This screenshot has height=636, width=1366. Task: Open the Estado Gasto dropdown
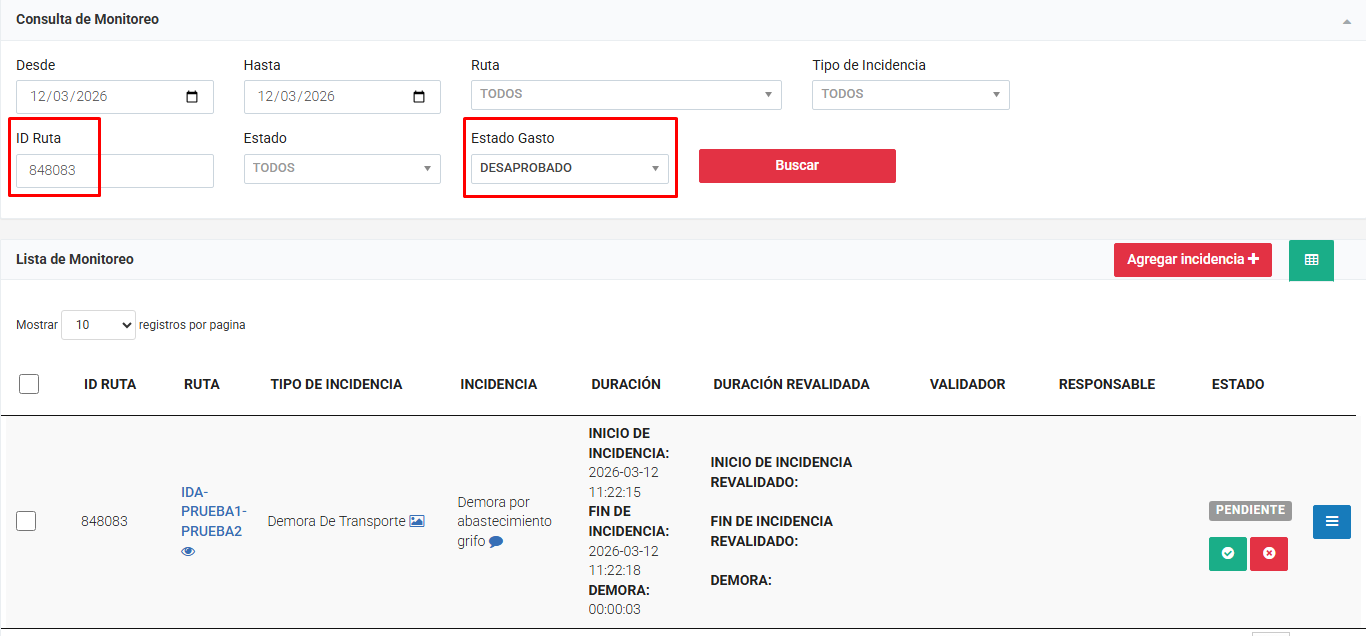tap(570, 169)
